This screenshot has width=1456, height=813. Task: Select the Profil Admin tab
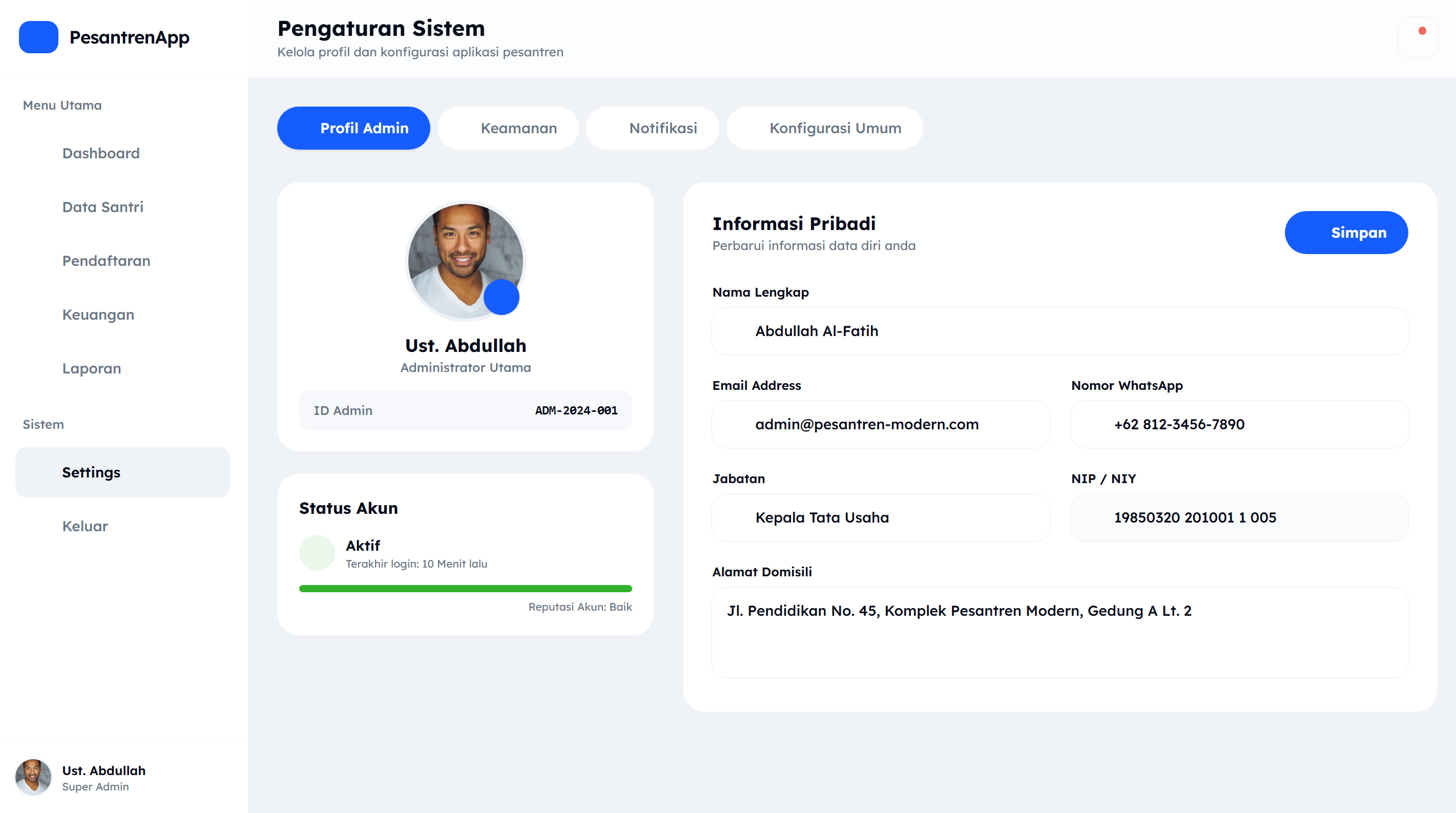coord(353,129)
